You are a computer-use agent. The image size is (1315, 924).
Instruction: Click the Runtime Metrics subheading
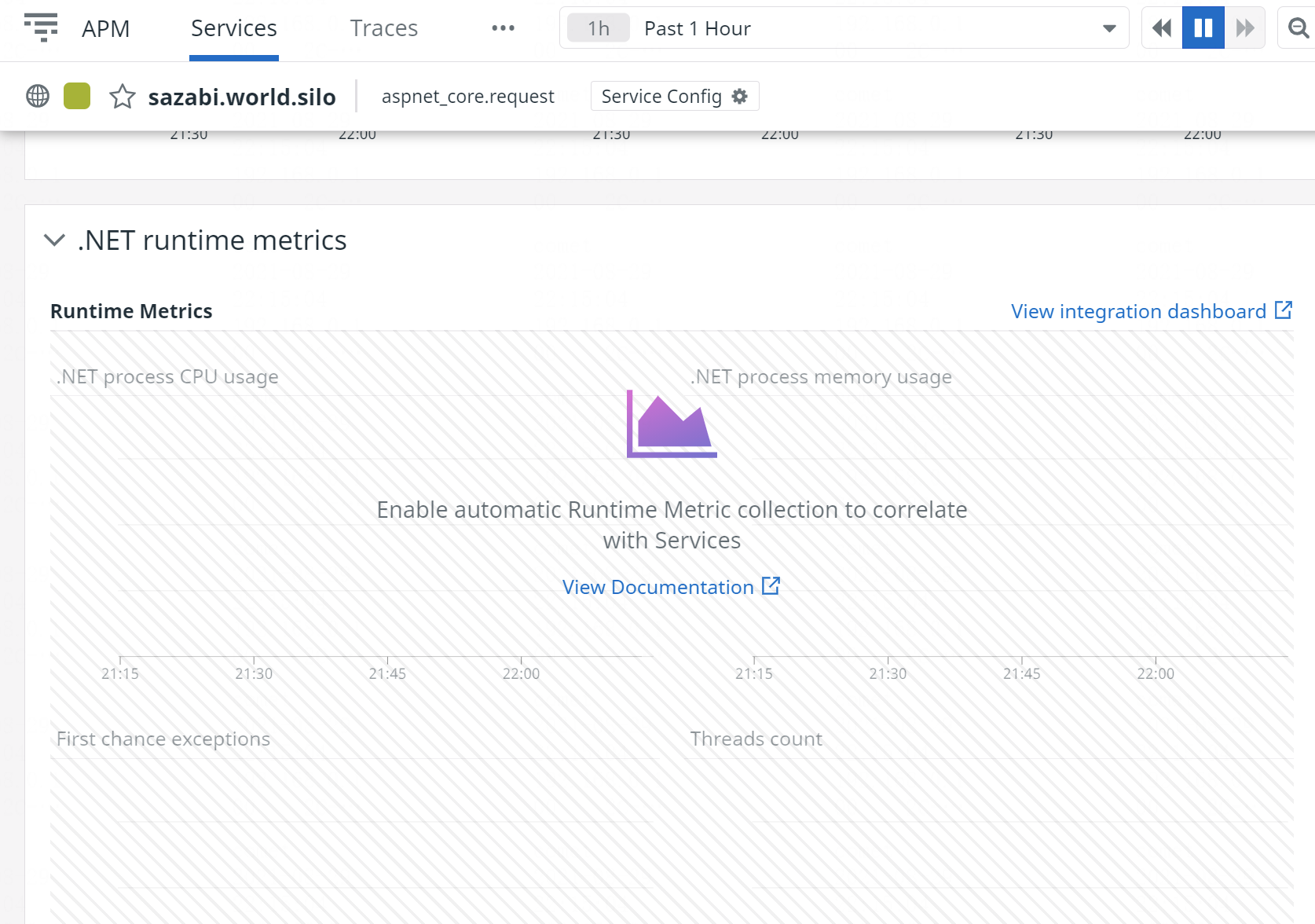click(131, 311)
